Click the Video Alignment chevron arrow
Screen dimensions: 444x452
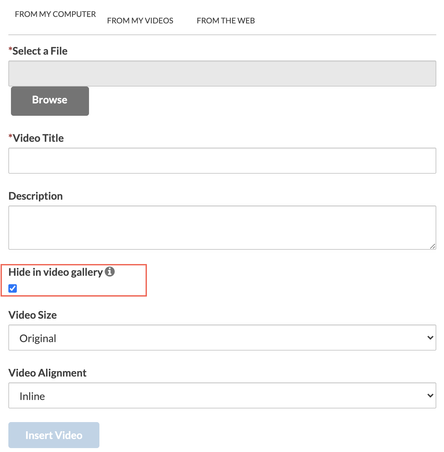pyautogui.click(x=430, y=396)
